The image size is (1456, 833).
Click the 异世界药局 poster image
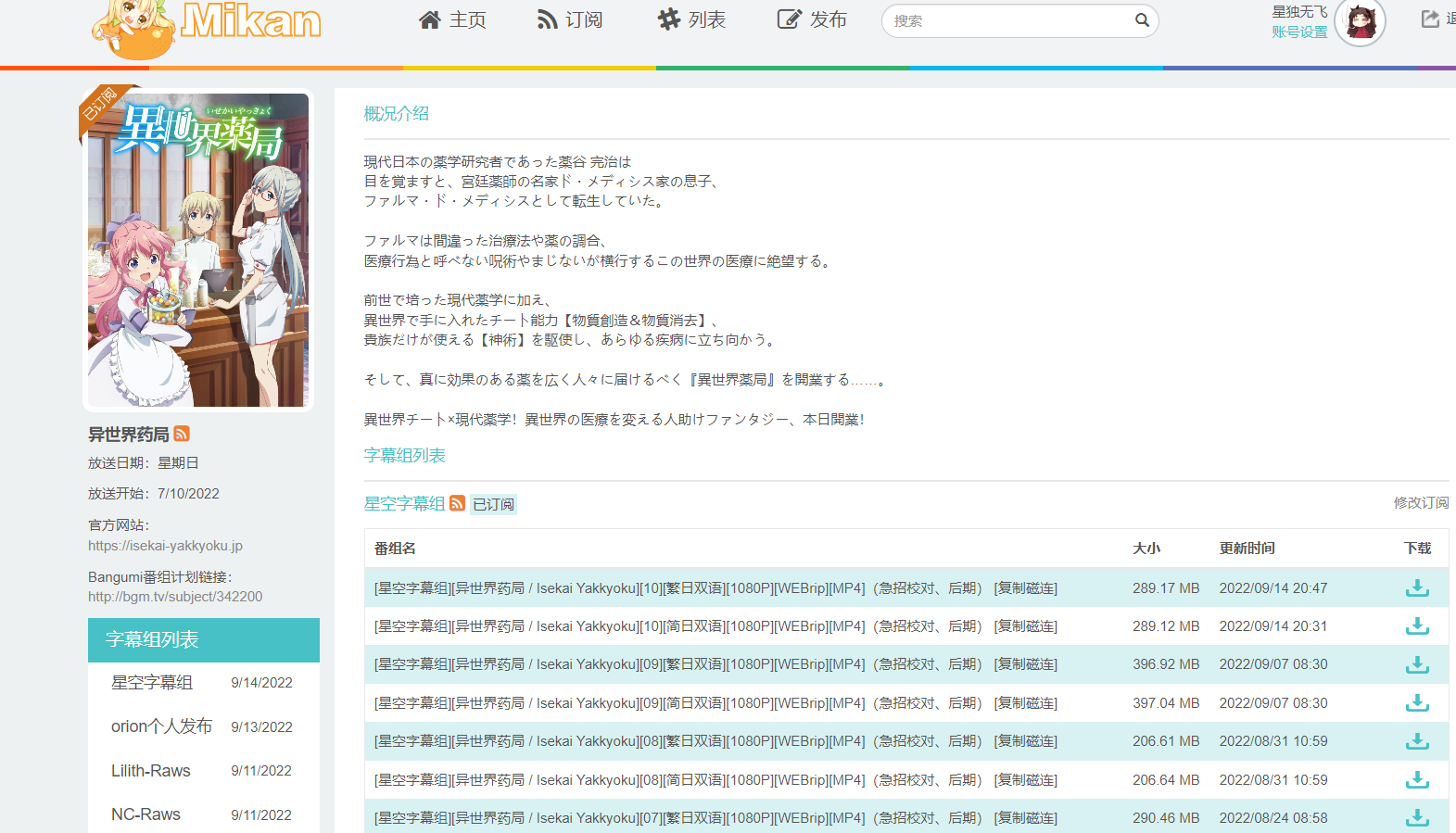(x=198, y=250)
